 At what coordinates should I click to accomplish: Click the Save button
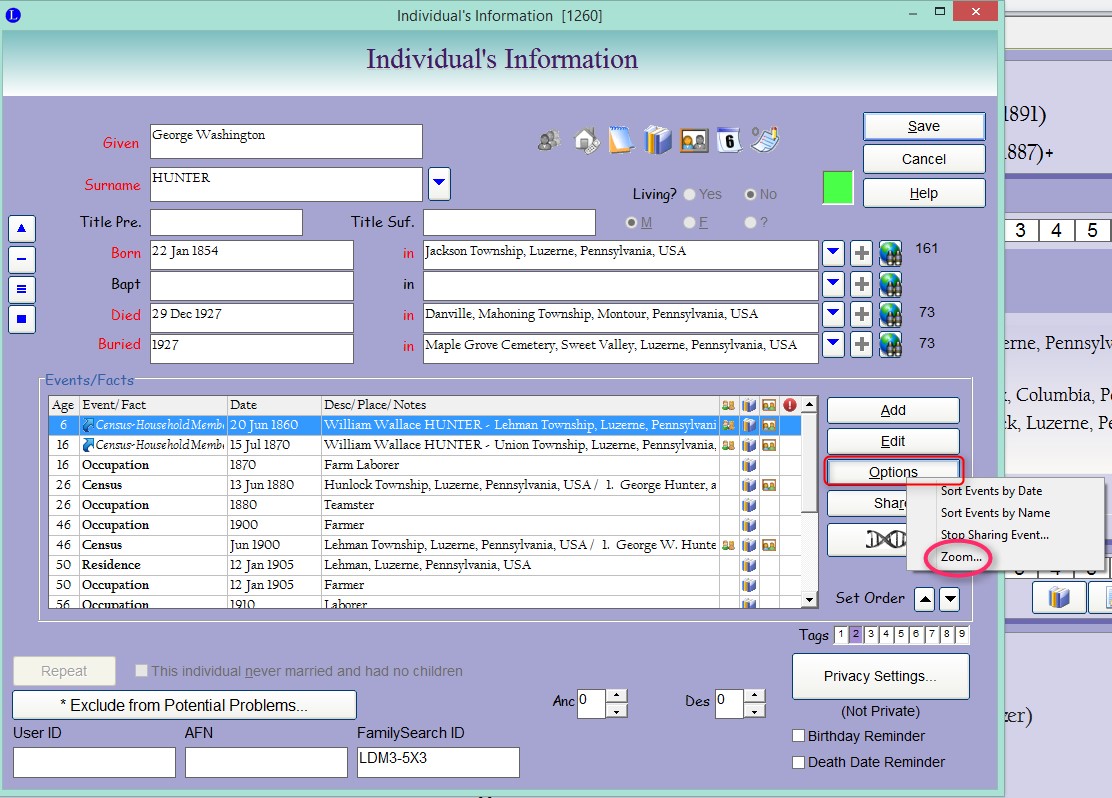[924, 126]
